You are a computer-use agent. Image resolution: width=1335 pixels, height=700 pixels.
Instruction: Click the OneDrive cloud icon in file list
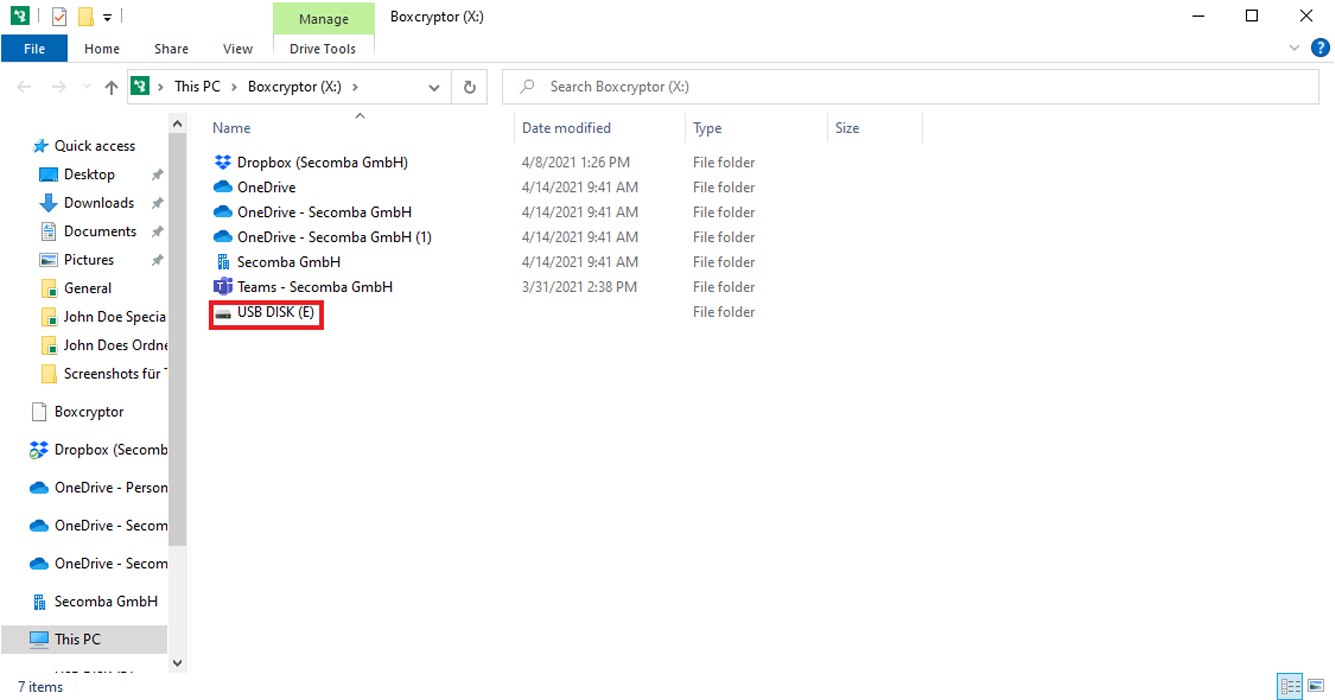pyautogui.click(x=223, y=187)
